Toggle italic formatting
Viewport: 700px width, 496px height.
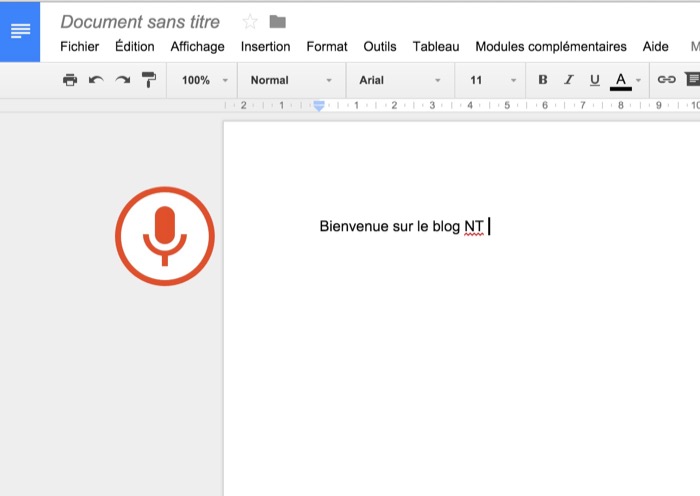[x=569, y=80]
